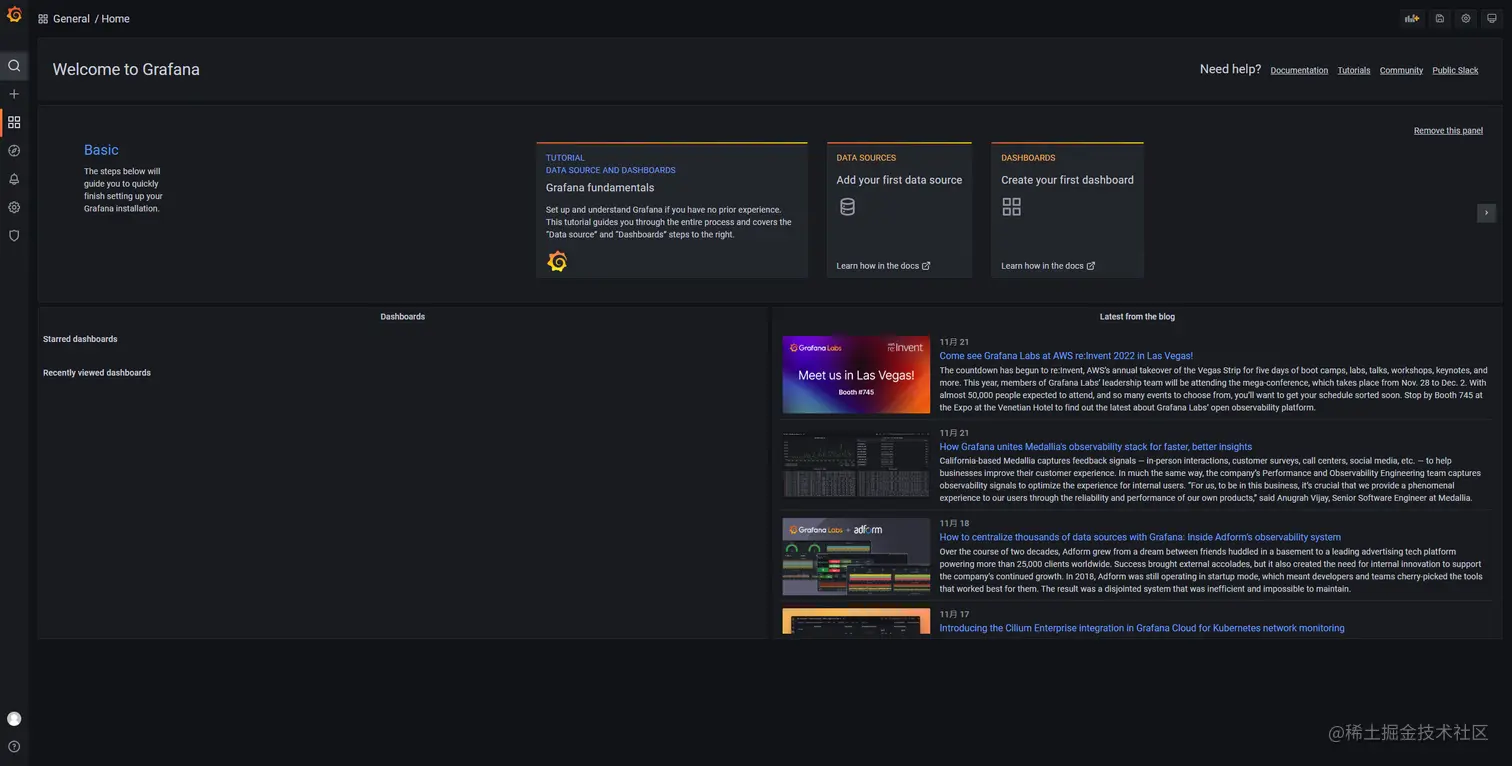Viewport: 1512px width, 766px height.
Task: Click the DATA SOURCES card label
Action: (x=866, y=158)
